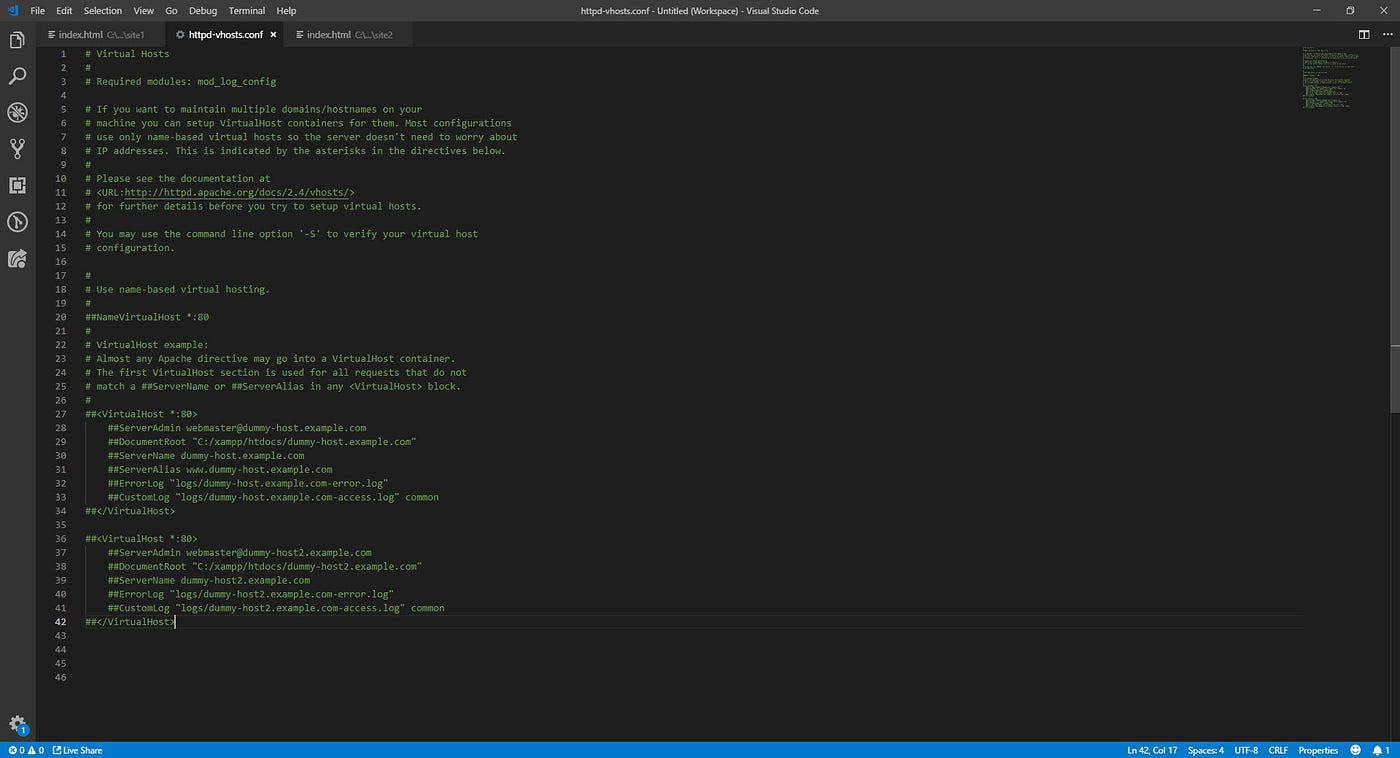Click the '# Required modules: mod_log_config' line

click(x=180, y=82)
